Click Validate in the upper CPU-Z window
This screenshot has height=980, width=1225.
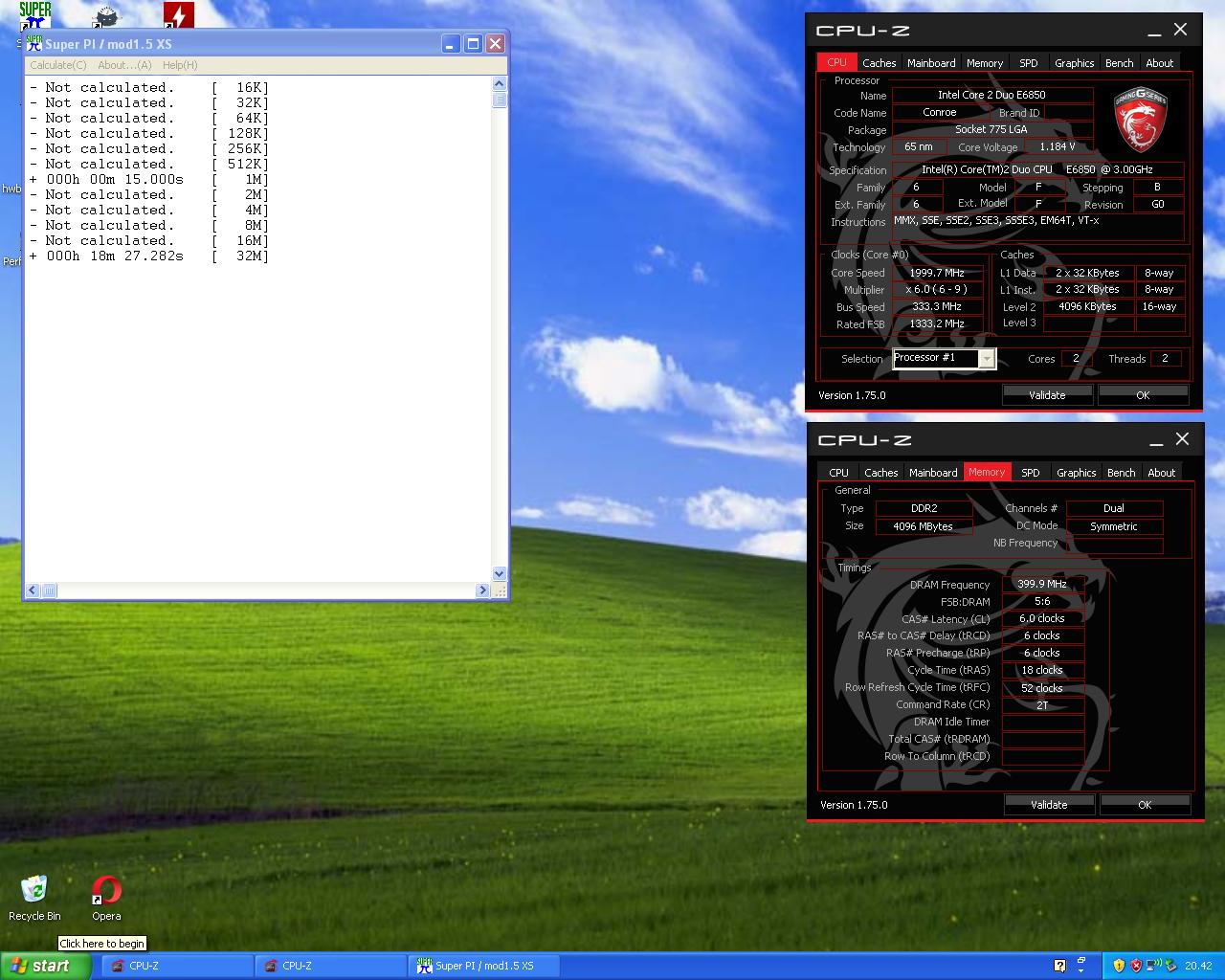point(1047,394)
